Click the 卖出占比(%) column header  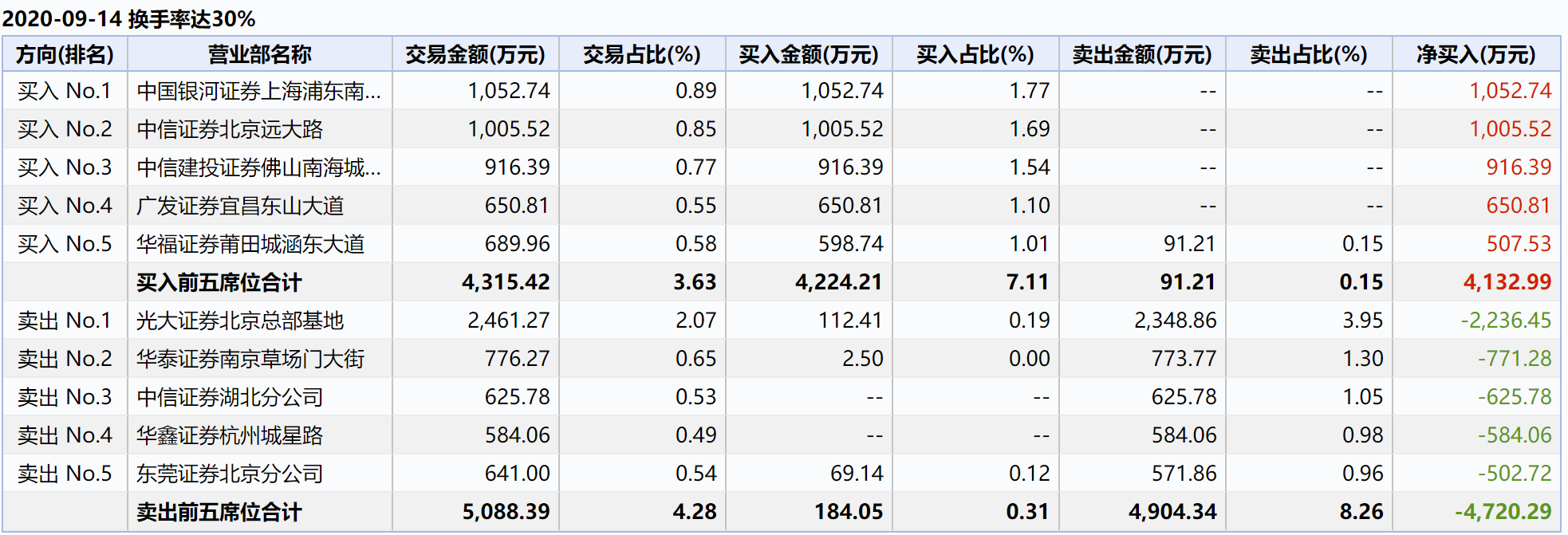[1309, 54]
